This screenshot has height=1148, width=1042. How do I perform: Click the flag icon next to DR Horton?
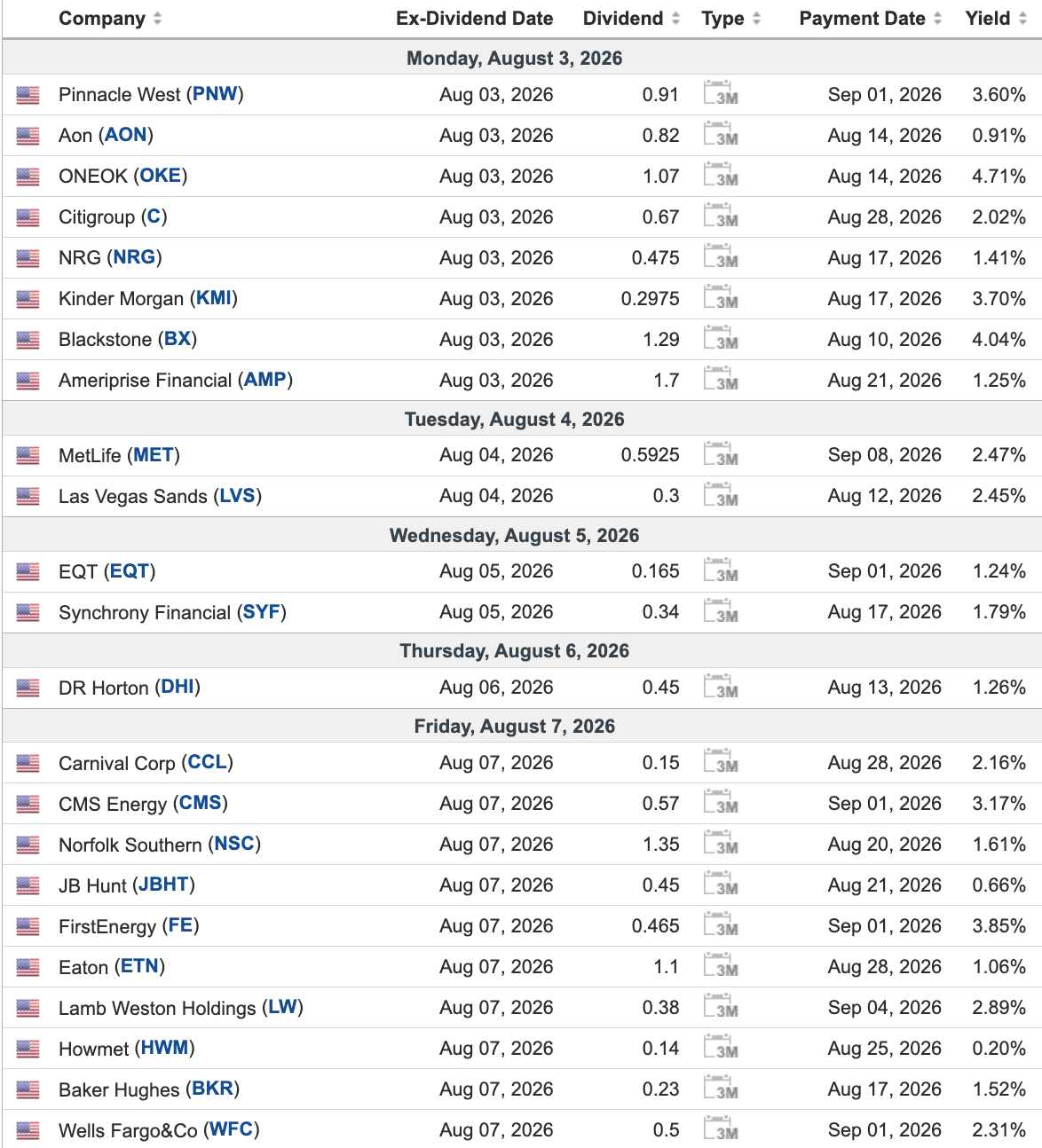[28, 688]
